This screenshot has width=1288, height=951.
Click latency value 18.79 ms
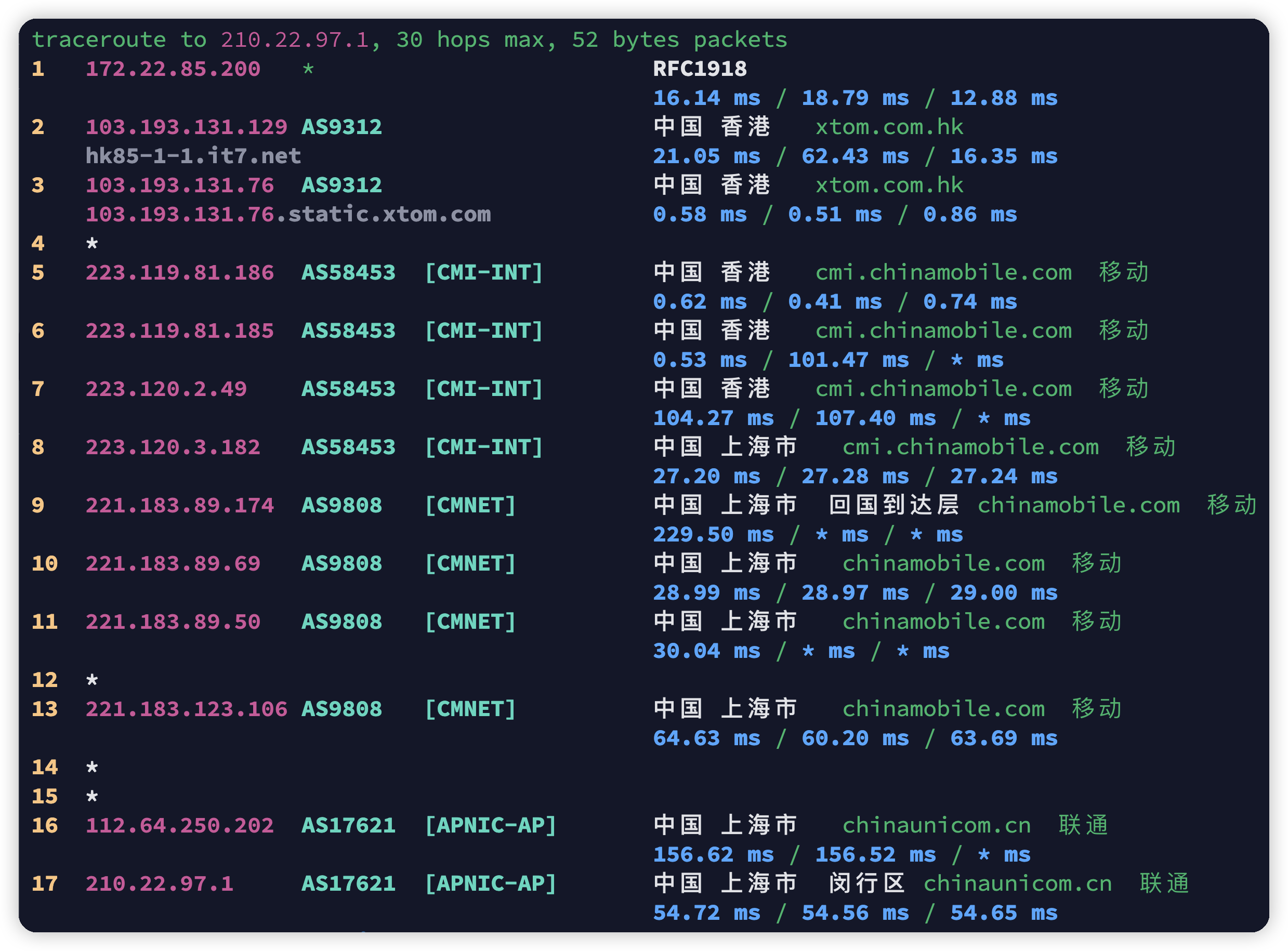click(x=855, y=98)
